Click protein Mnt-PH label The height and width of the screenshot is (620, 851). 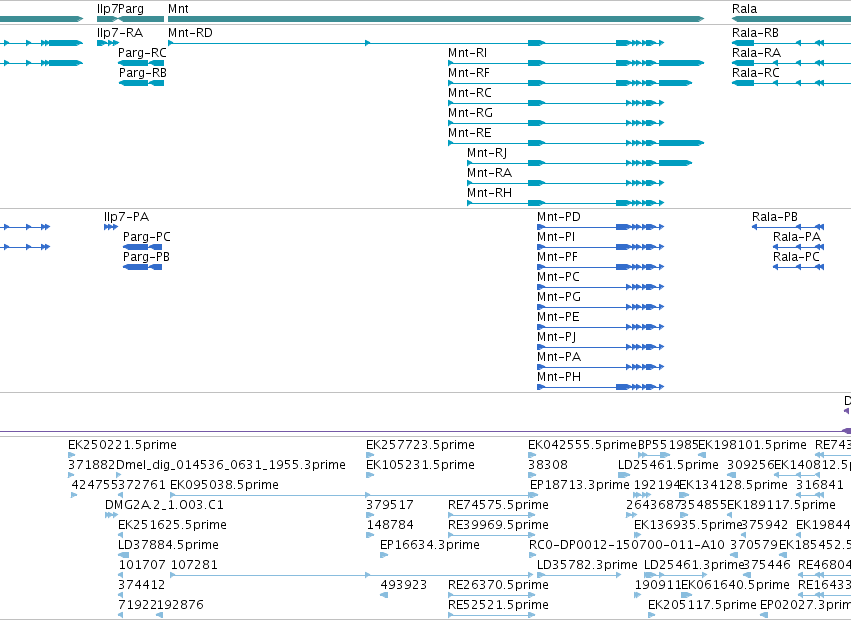[559, 377]
